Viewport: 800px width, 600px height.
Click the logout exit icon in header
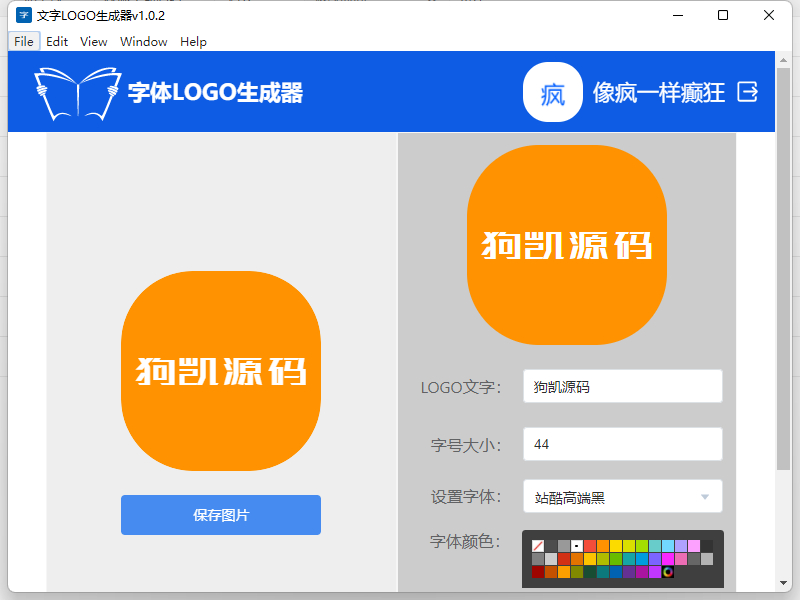point(747,92)
